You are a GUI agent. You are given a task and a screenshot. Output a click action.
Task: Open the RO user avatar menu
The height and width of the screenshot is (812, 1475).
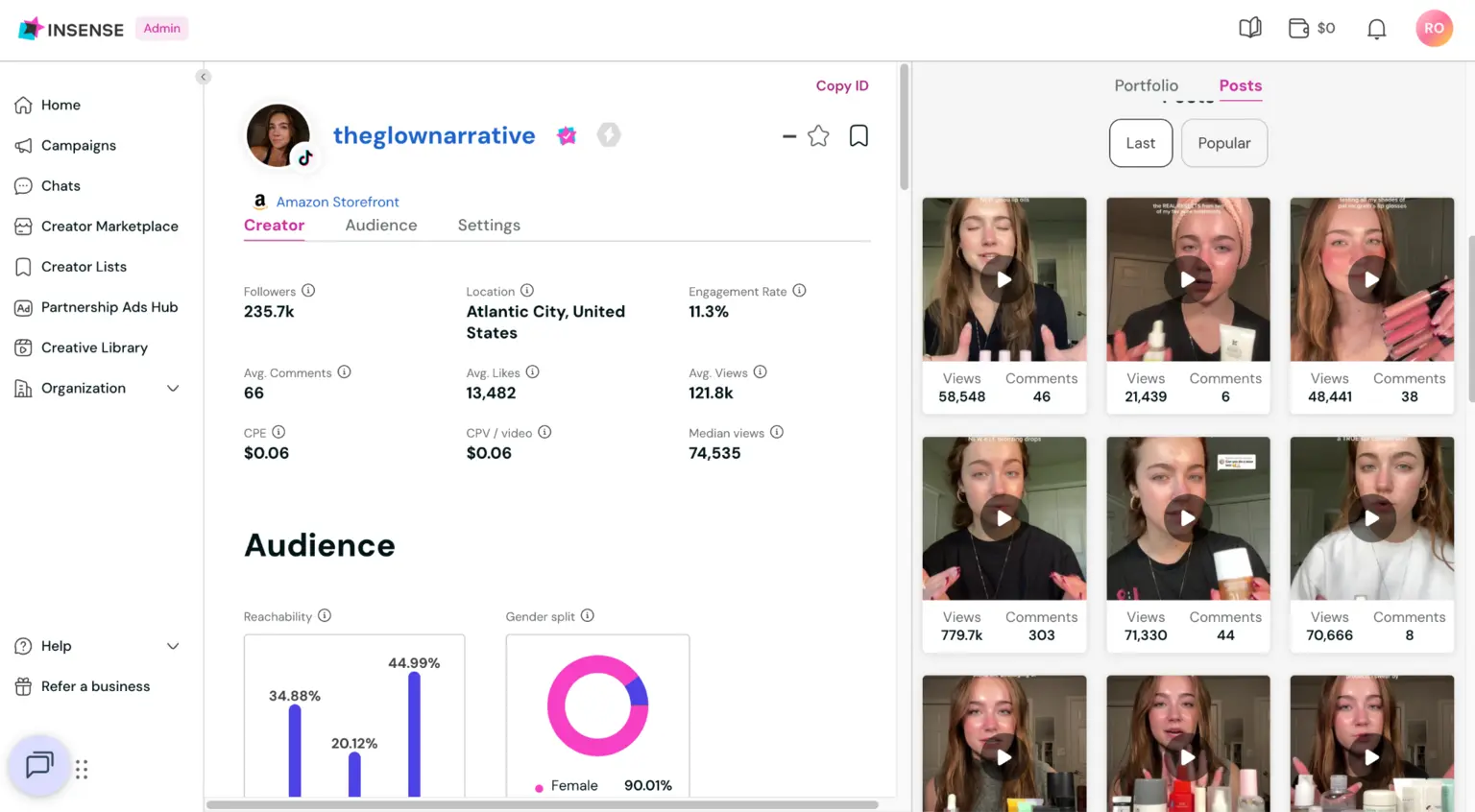tap(1434, 28)
